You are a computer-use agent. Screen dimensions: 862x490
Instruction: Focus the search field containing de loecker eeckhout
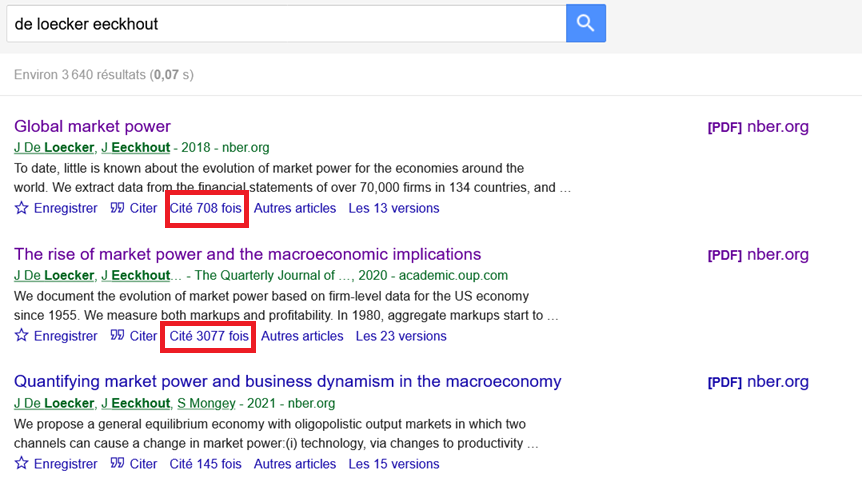(x=286, y=24)
